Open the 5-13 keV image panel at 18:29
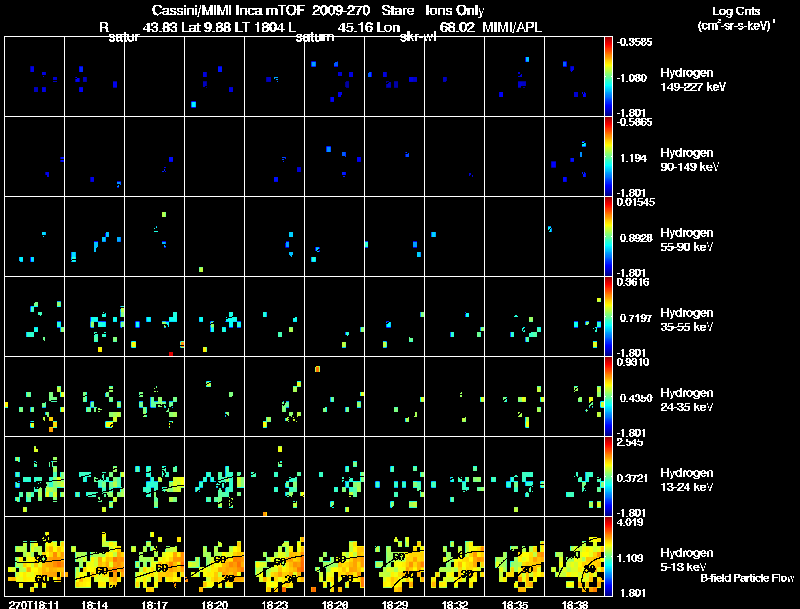The width and height of the screenshot is (800, 609). pos(395,556)
